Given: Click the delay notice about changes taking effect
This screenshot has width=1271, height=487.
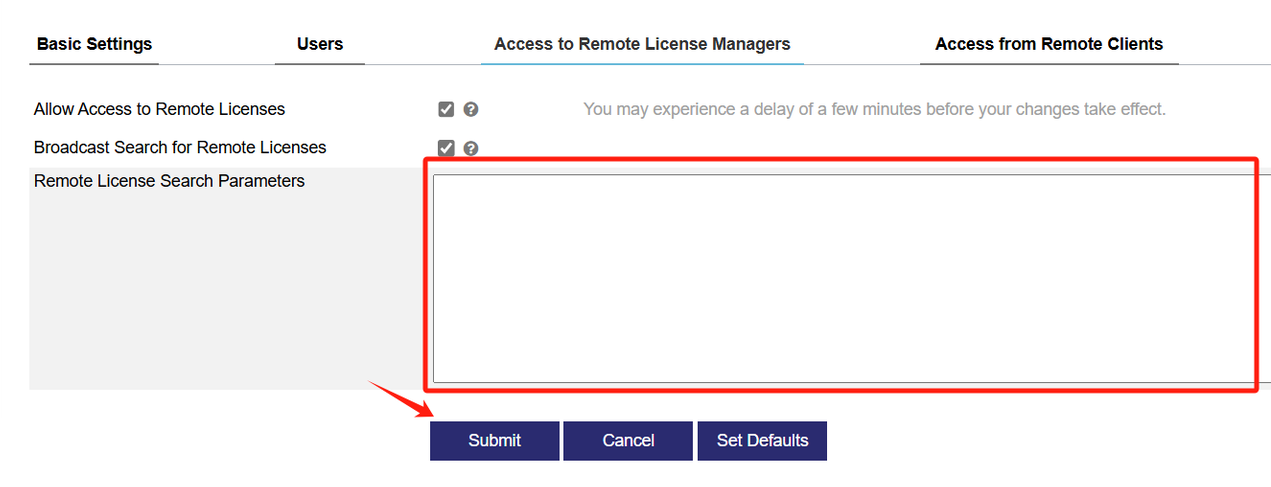Looking at the screenshot, I should pos(874,109).
